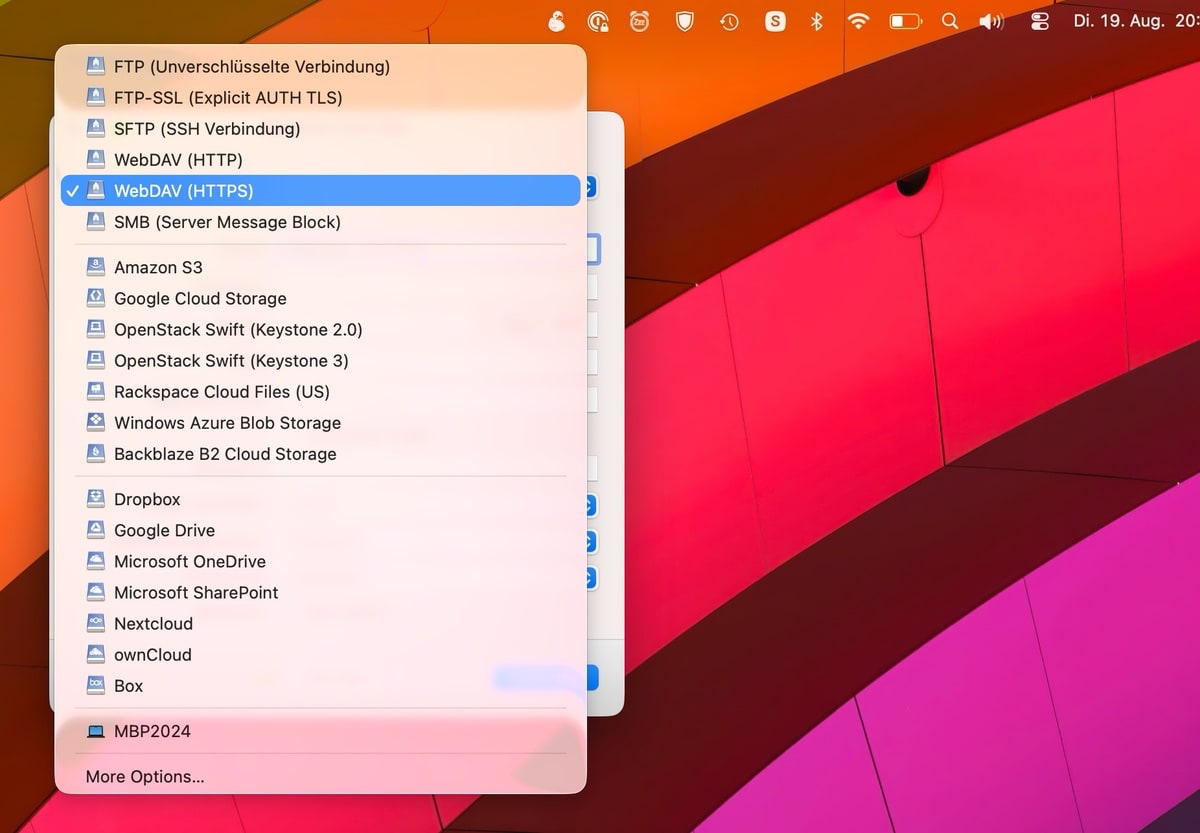Click the Box drive icon
The image size is (1200, 833).
click(95, 685)
